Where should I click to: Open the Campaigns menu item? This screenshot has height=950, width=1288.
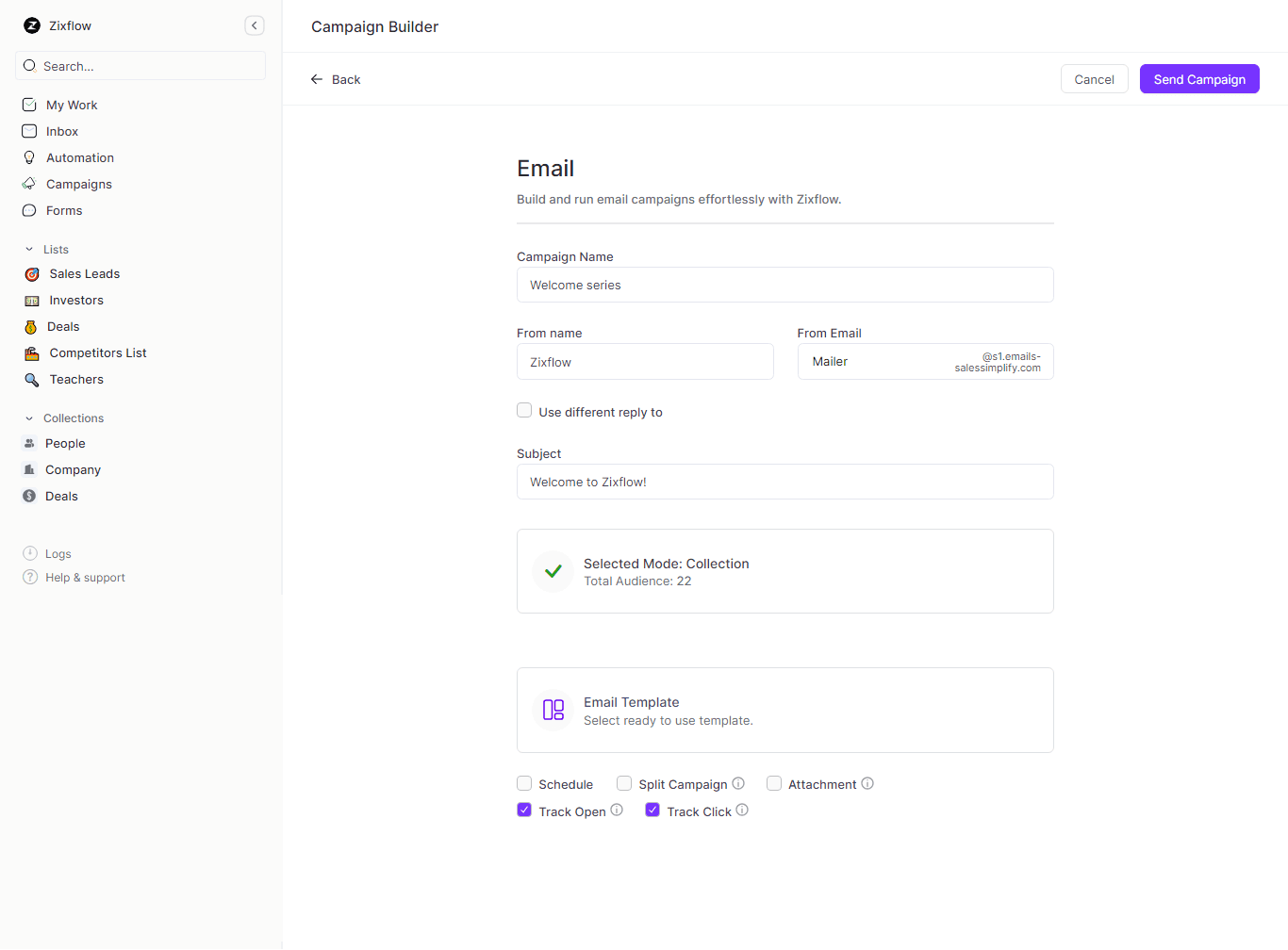point(77,184)
